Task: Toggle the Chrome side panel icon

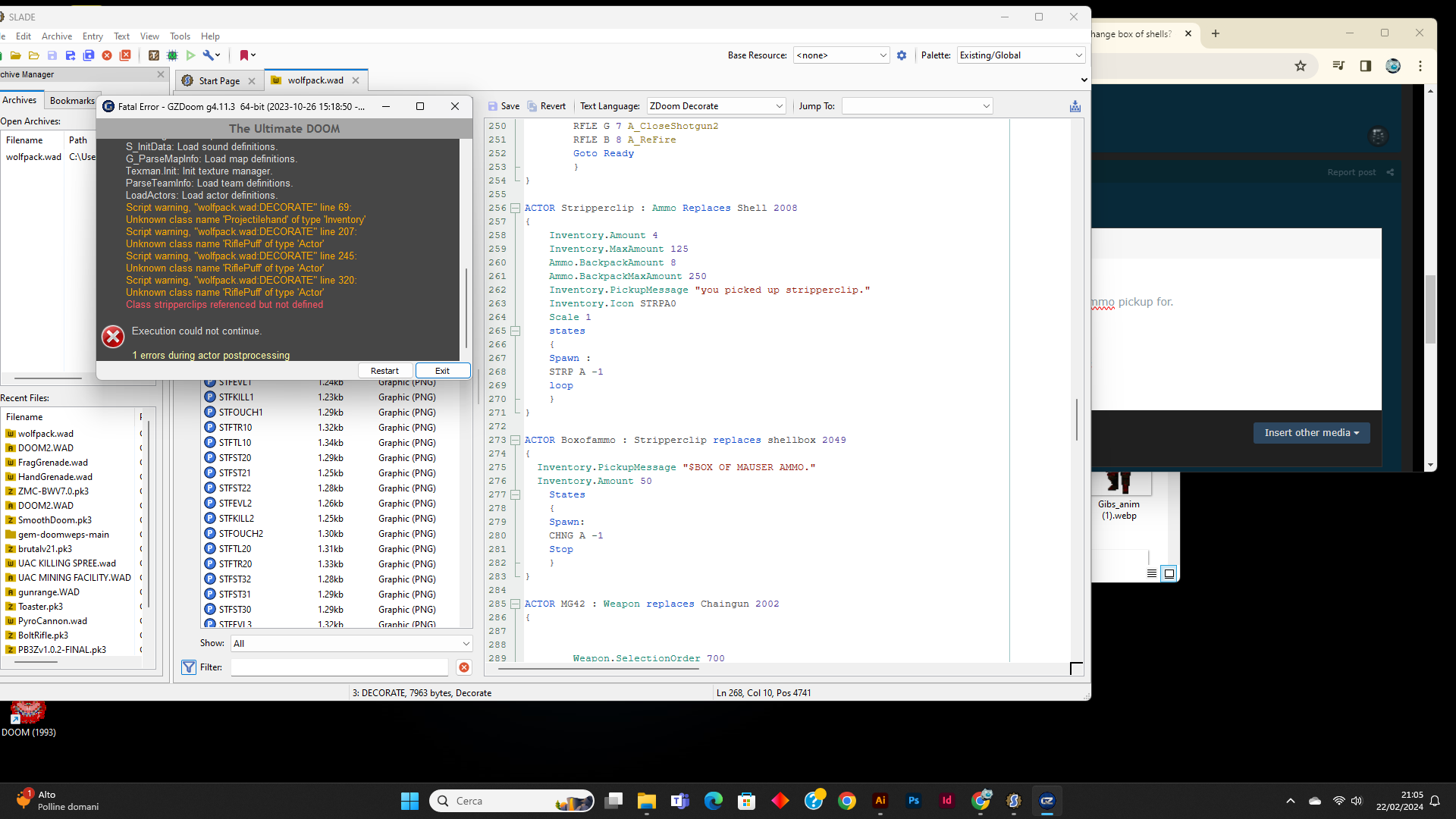Action: tap(1366, 66)
